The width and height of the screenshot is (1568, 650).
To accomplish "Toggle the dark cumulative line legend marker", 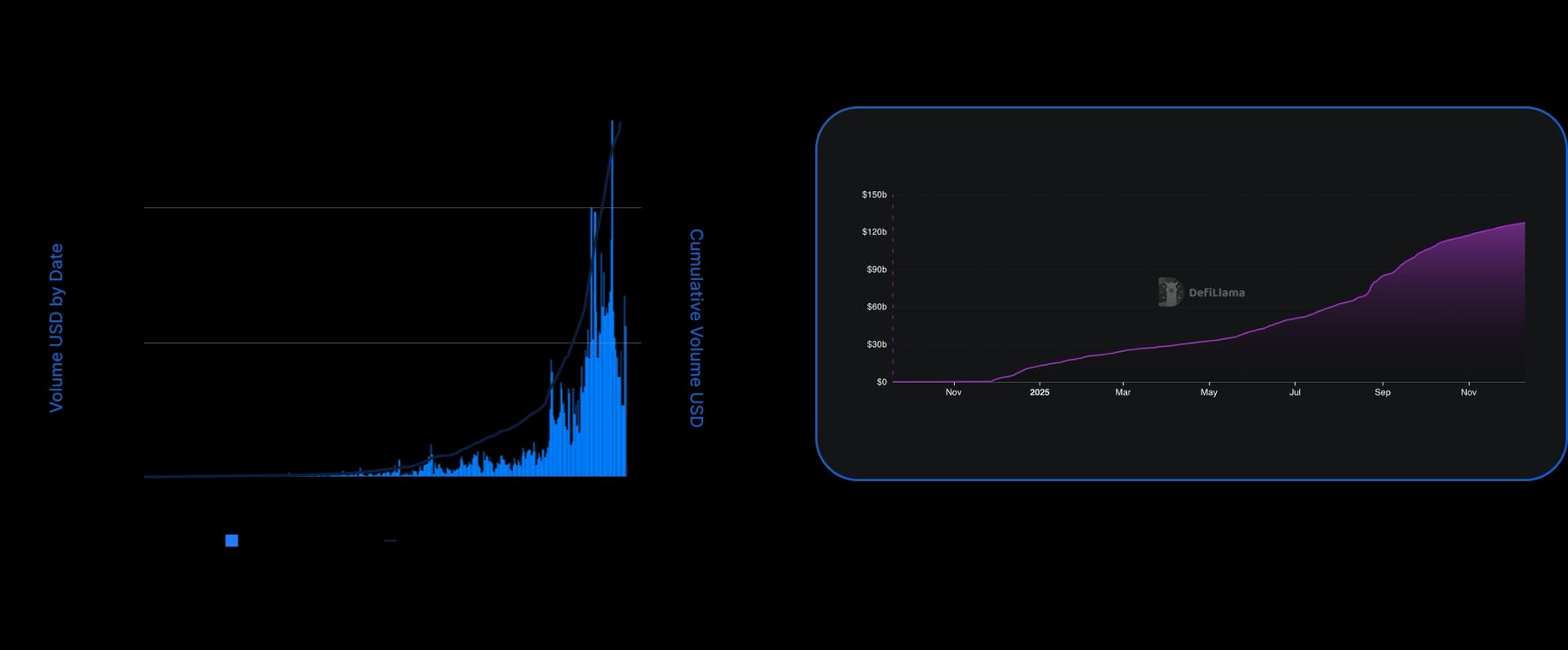I will pos(390,541).
